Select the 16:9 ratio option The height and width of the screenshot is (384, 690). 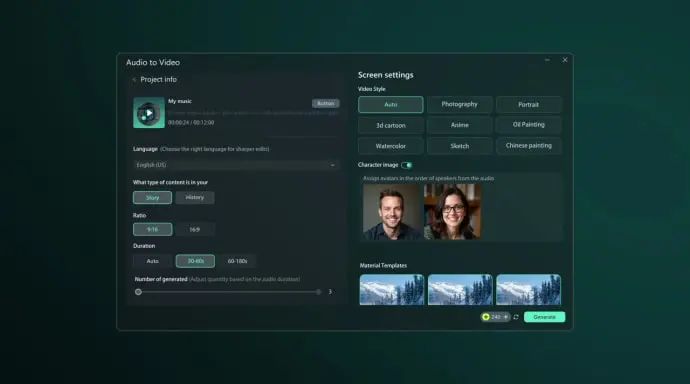tap(195, 230)
